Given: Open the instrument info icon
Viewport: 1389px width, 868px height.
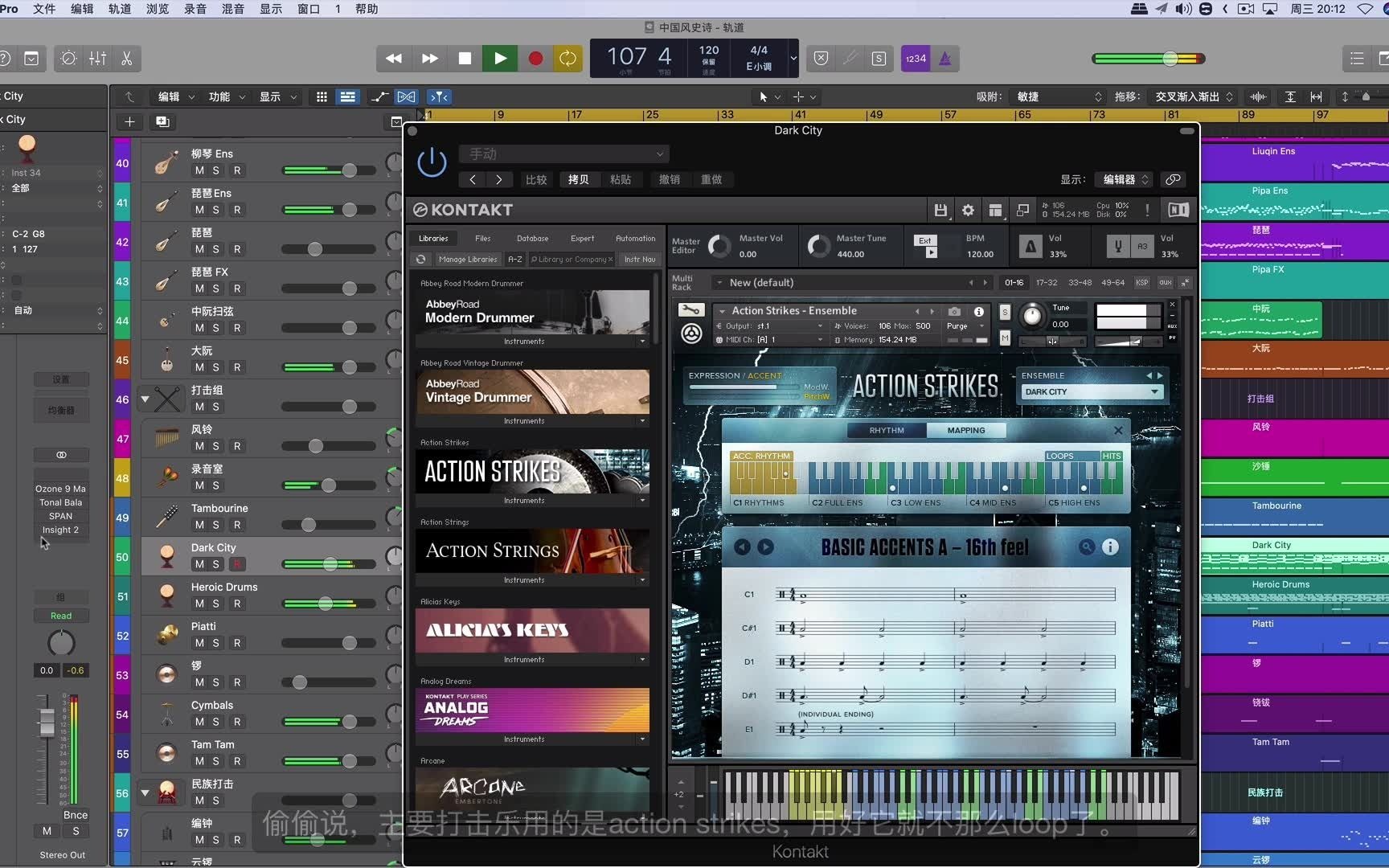Looking at the screenshot, I should [978, 311].
